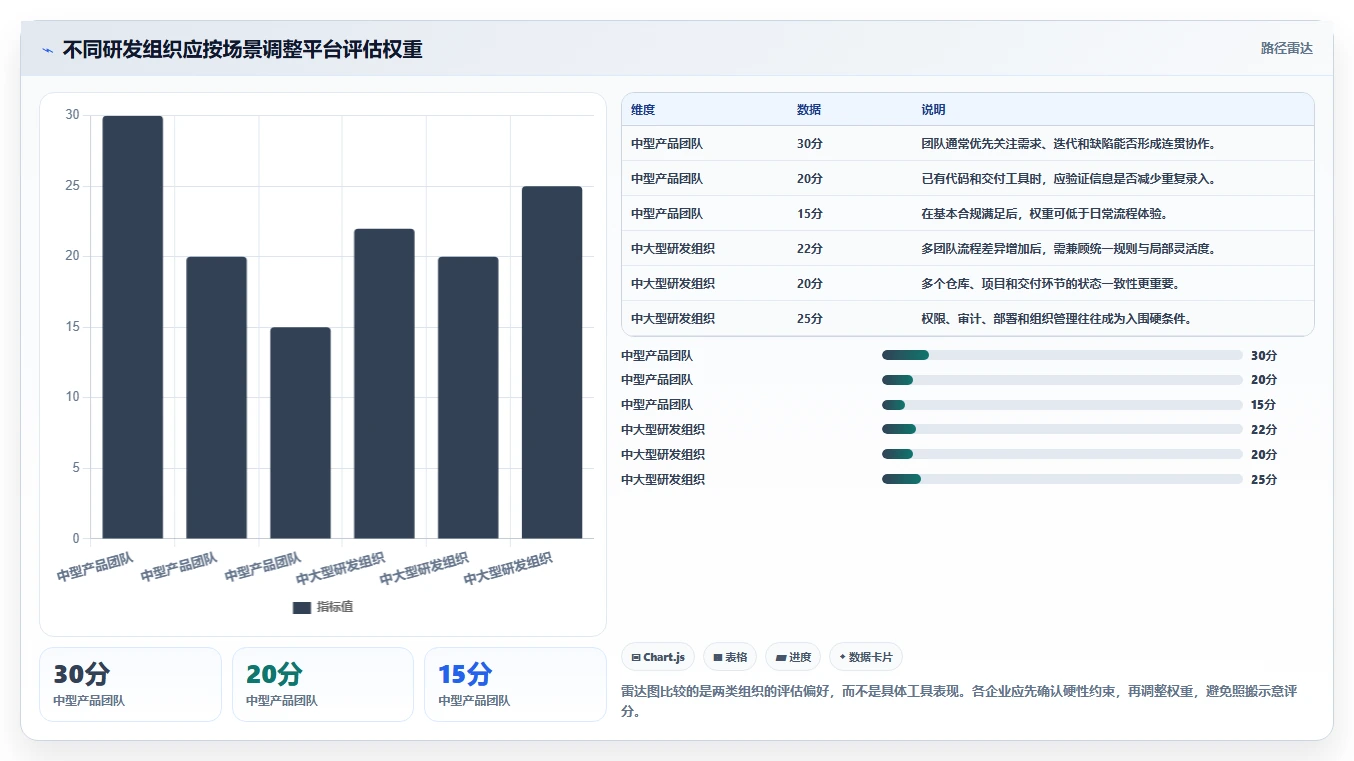Image resolution: width=1354 pixels, height=761 pixels.
Task: Click table cell 25分
Action: [x=810, y=319]
